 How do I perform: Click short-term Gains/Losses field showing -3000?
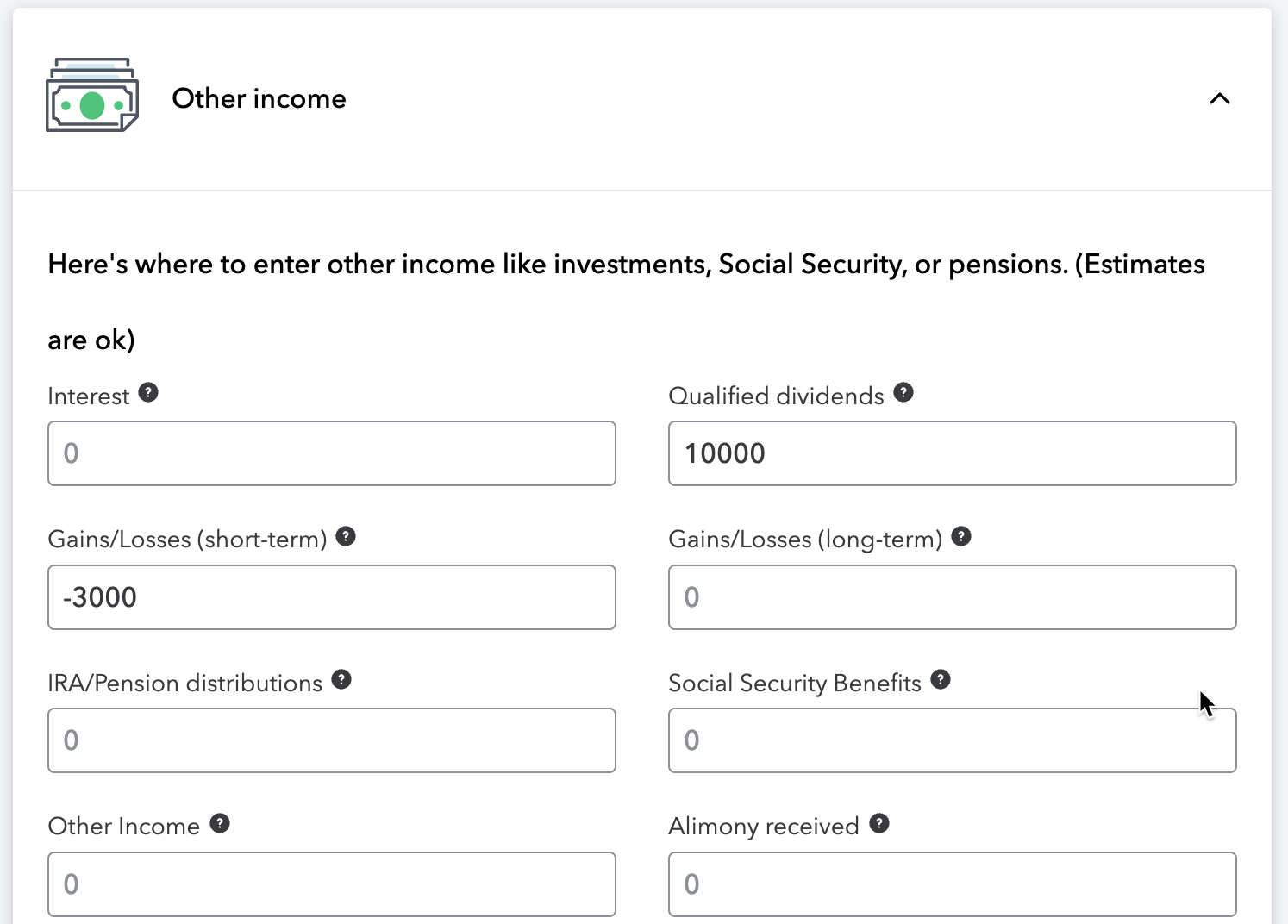tap(332, 597)
